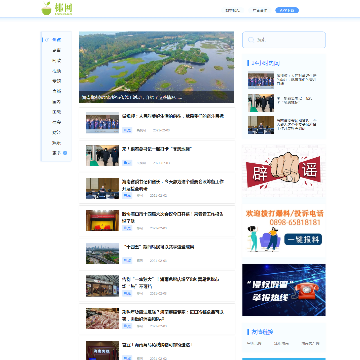Viewport: 360px width, 360px height.
Task: Click the blue badge icon on the last sidebar category
Action: pos(65,153)
